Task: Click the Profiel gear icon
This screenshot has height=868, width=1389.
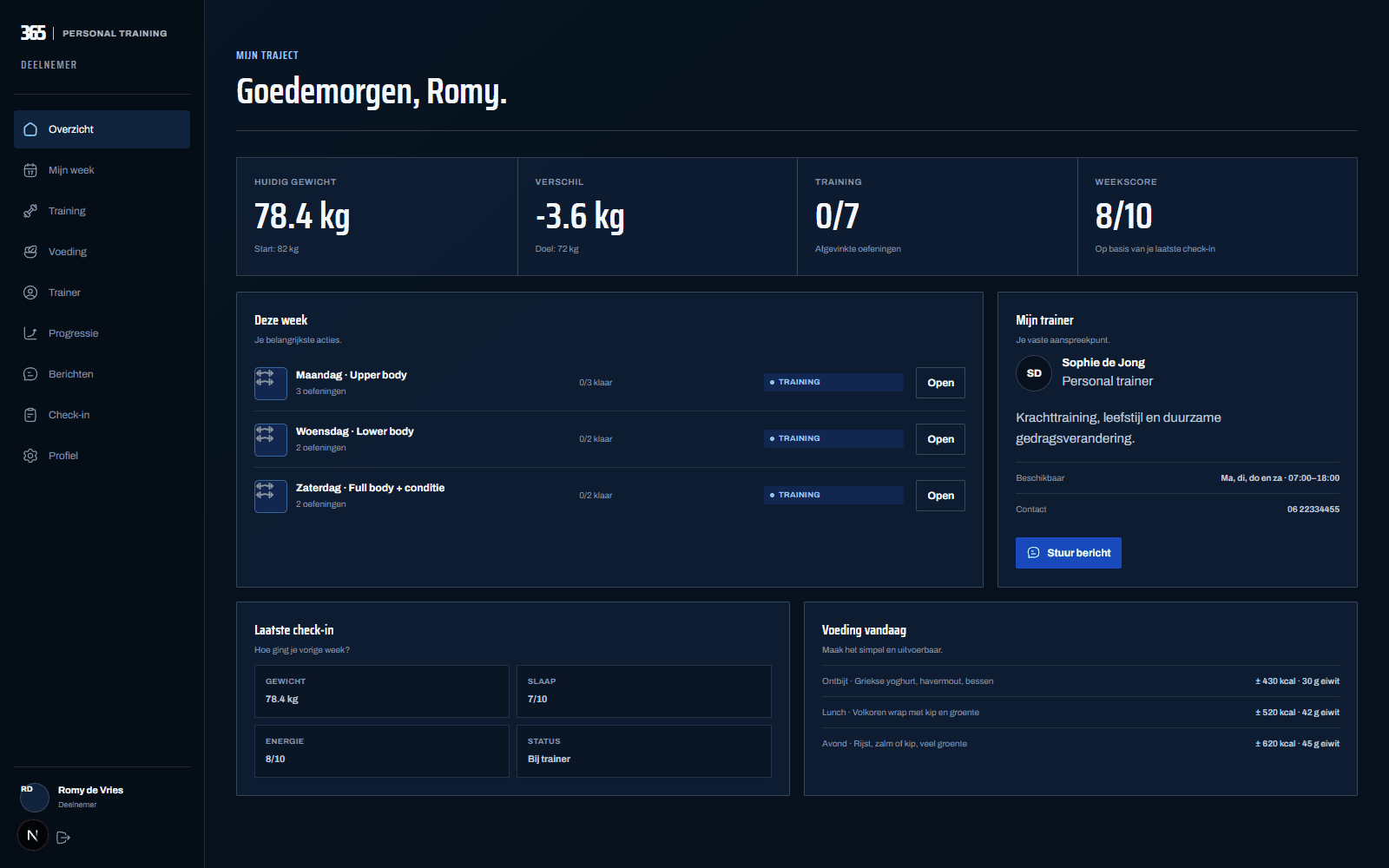Action: click(30, 456)
